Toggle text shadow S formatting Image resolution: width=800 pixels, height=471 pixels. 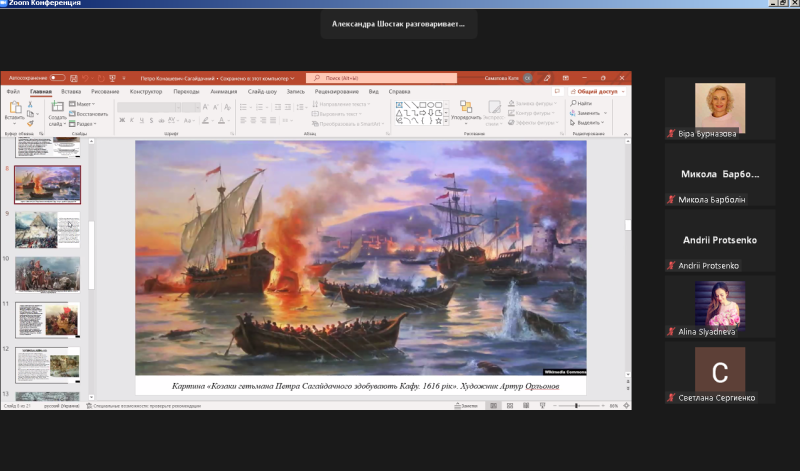coord(151,120)
